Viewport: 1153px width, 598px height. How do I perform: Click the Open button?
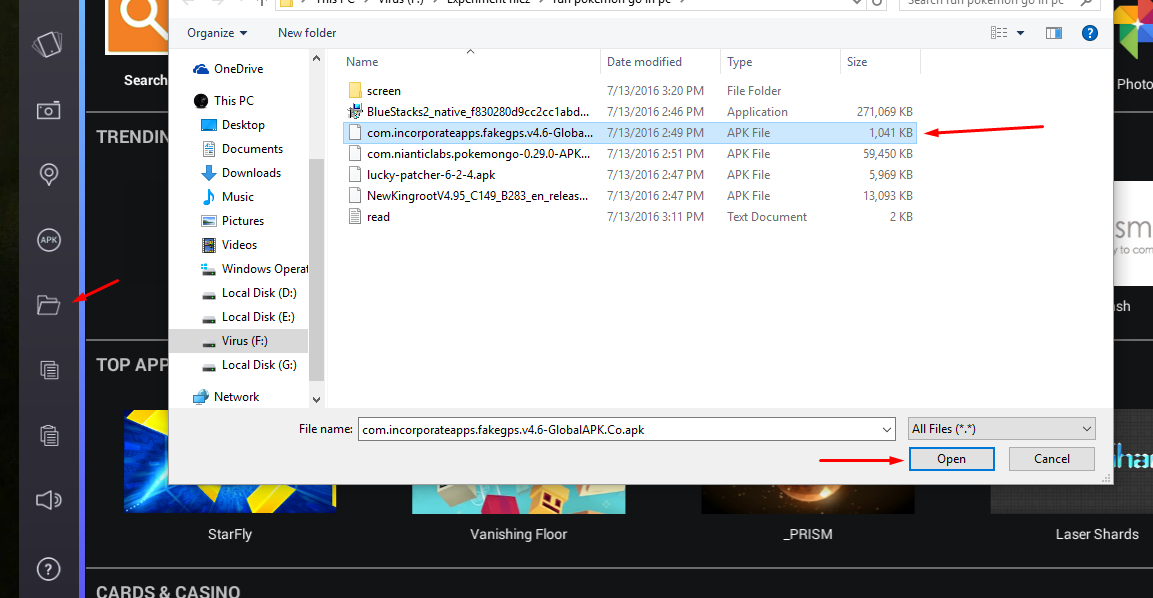point(952,459)
